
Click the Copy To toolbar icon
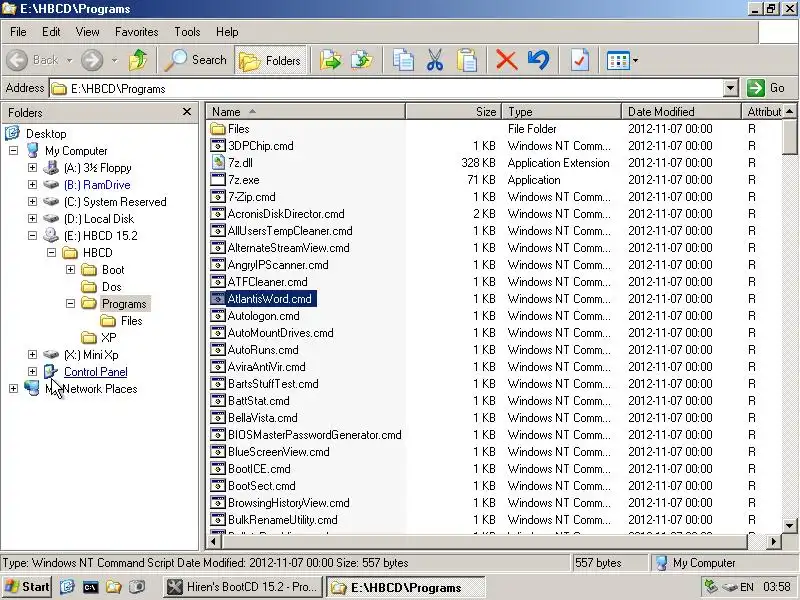361,60
